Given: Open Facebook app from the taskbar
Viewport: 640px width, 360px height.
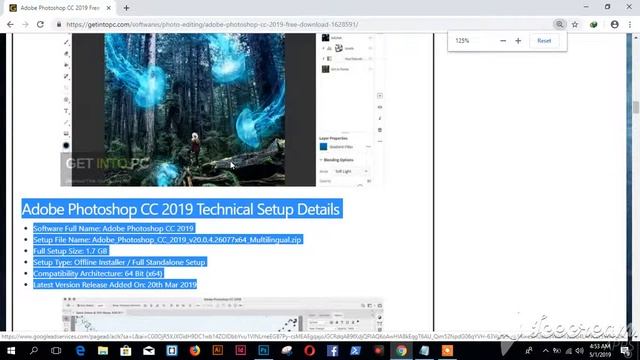Looking at the screenshot, I should click(332, 351).
